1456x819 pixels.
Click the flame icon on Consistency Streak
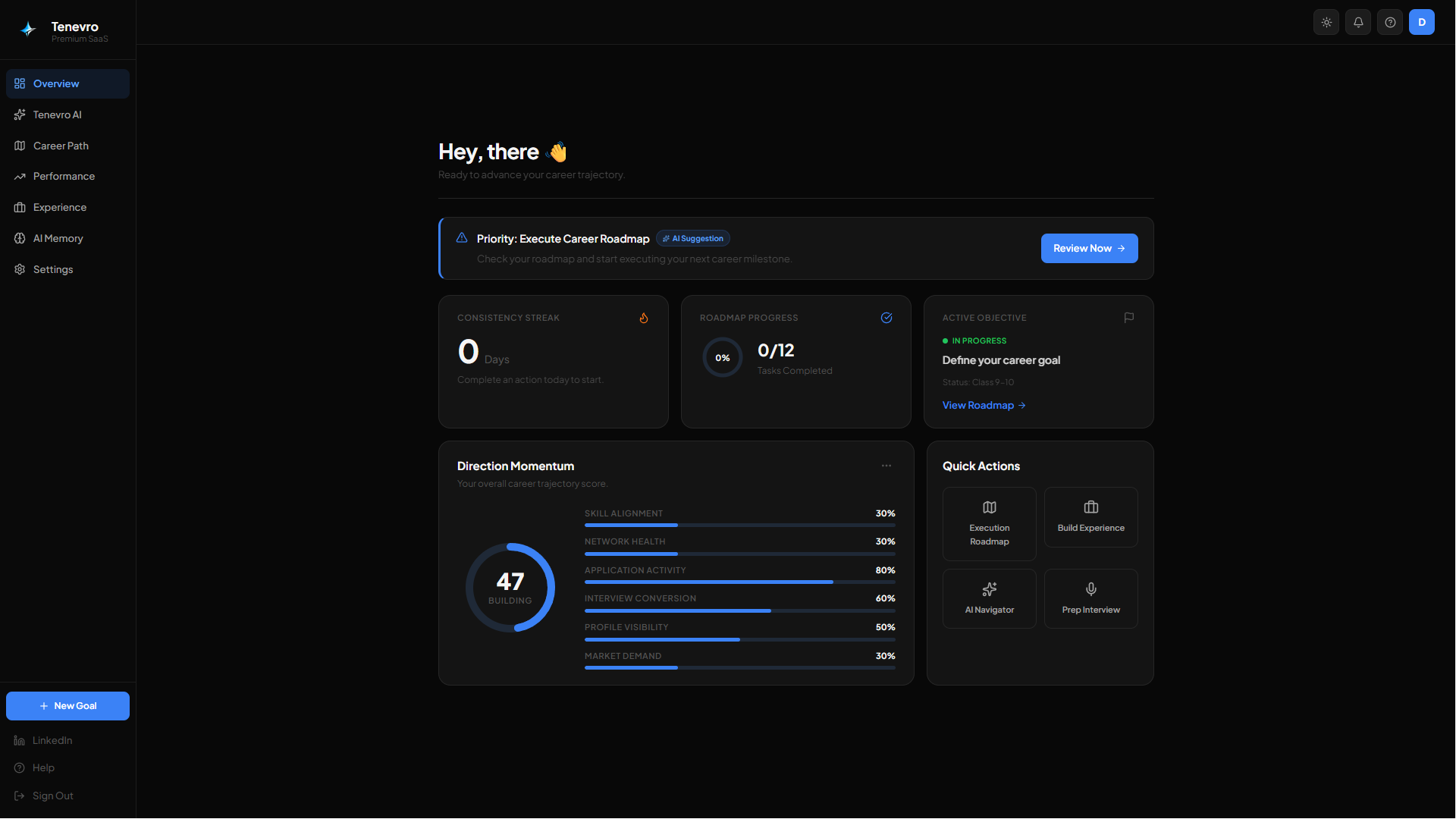click(644, 318)
